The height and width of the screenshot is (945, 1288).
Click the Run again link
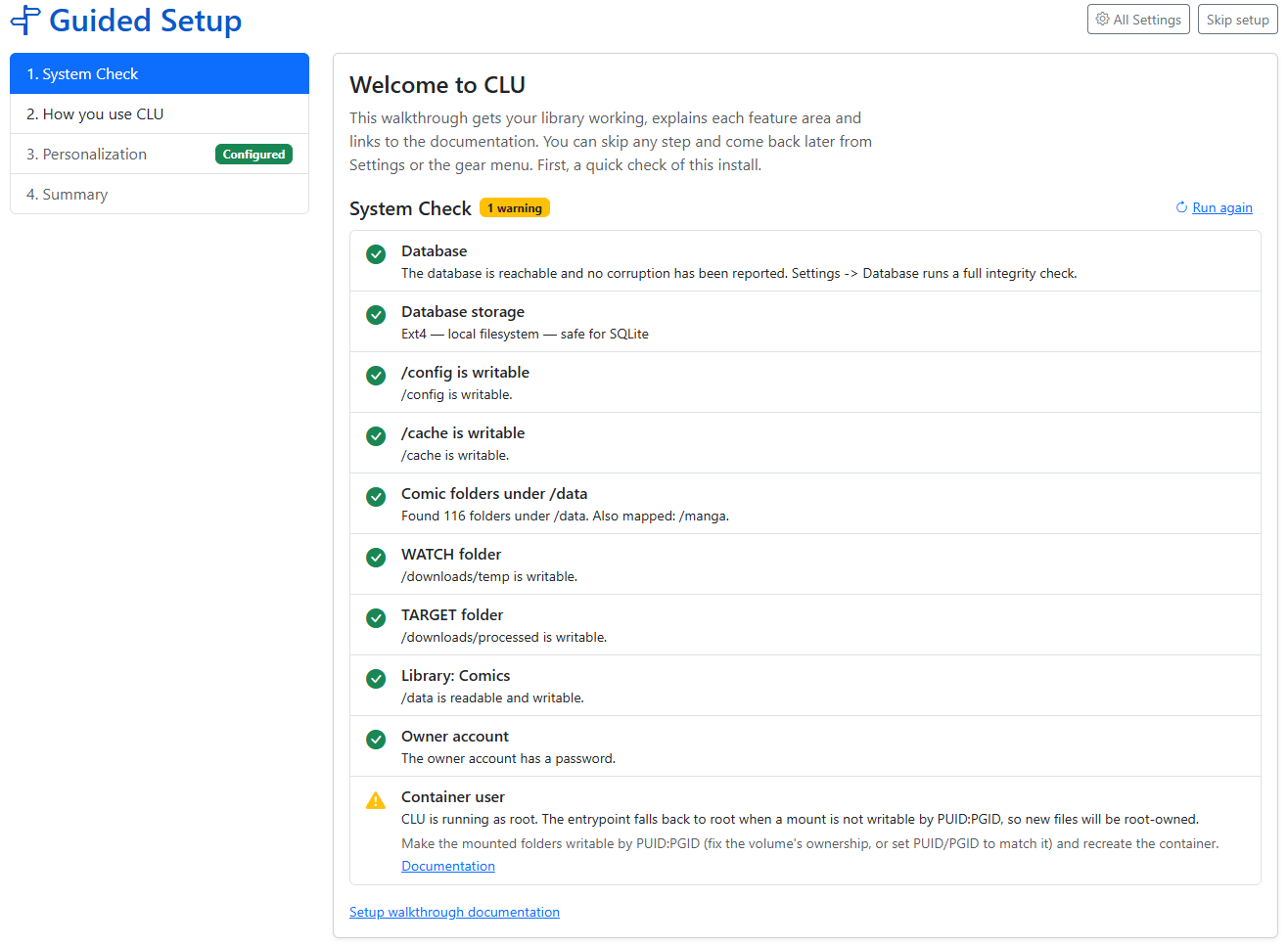coord(1222,207)
